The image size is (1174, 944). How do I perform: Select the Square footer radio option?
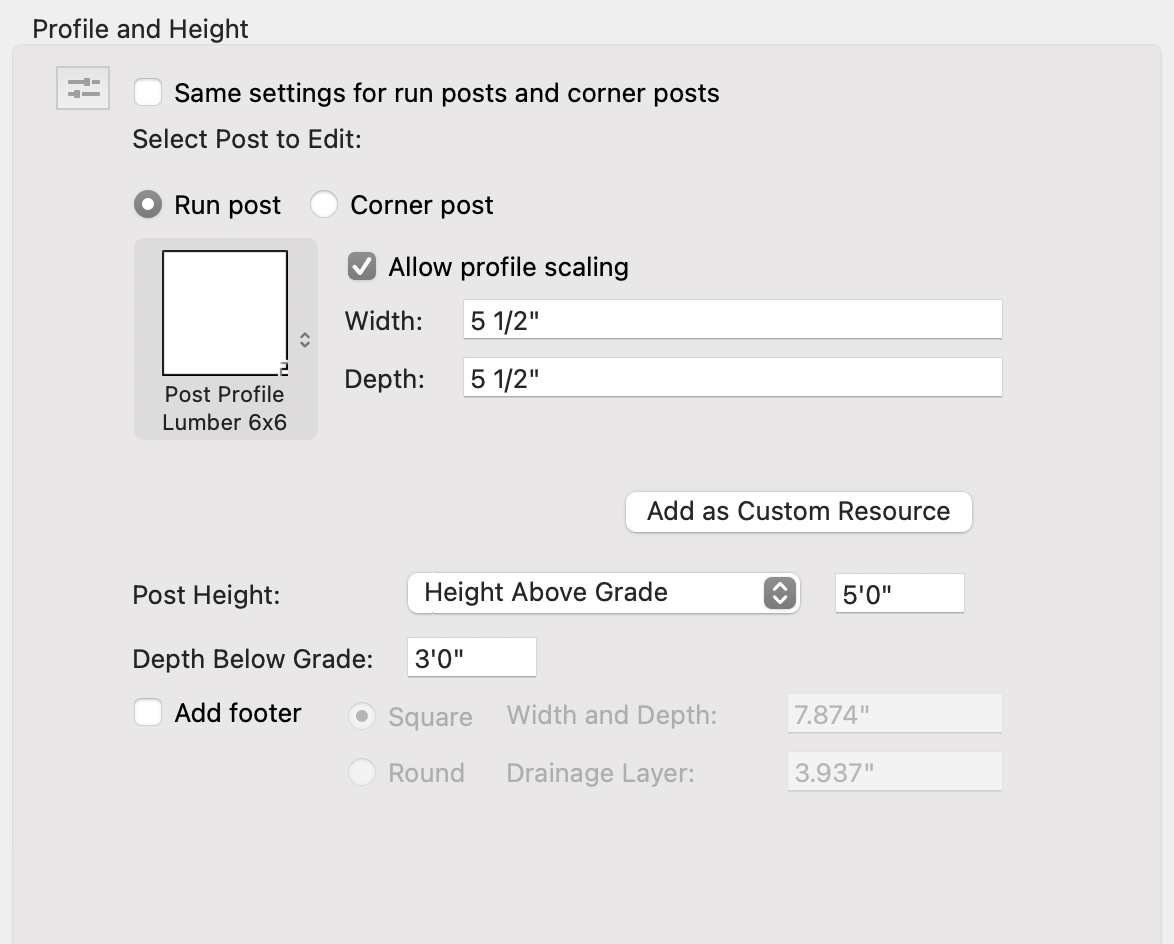pos(362,716)
